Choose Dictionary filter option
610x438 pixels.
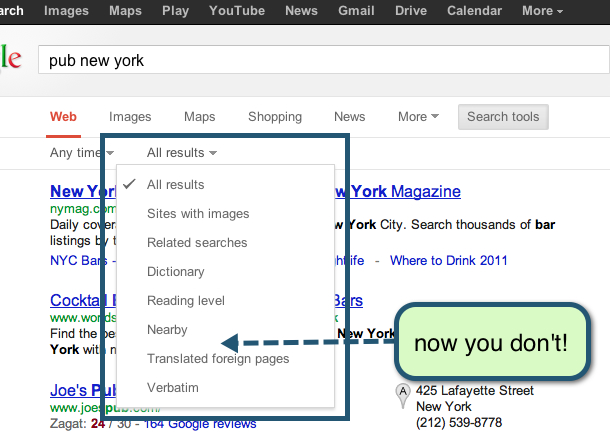pyautogui.click(x=225, y=272)
